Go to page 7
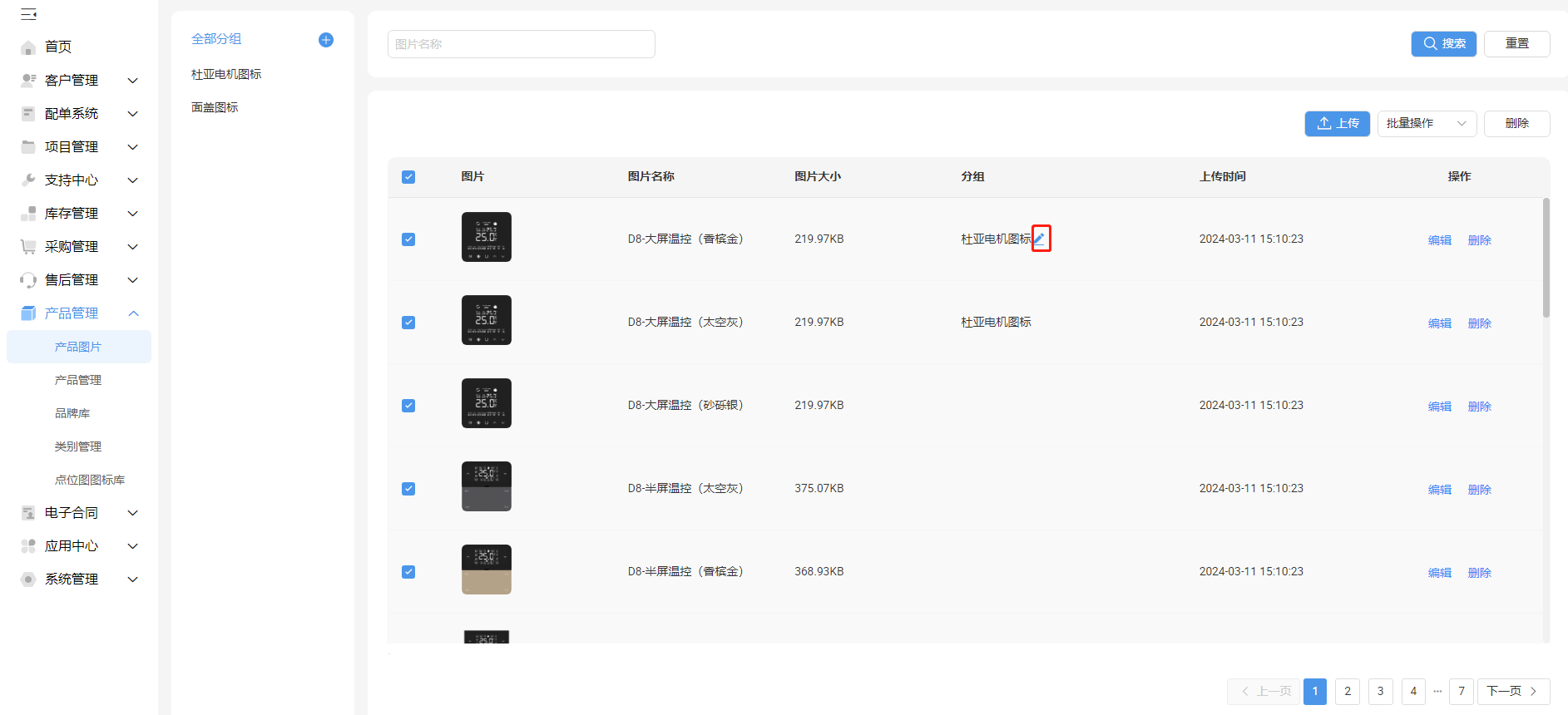 click(1462, 692)
